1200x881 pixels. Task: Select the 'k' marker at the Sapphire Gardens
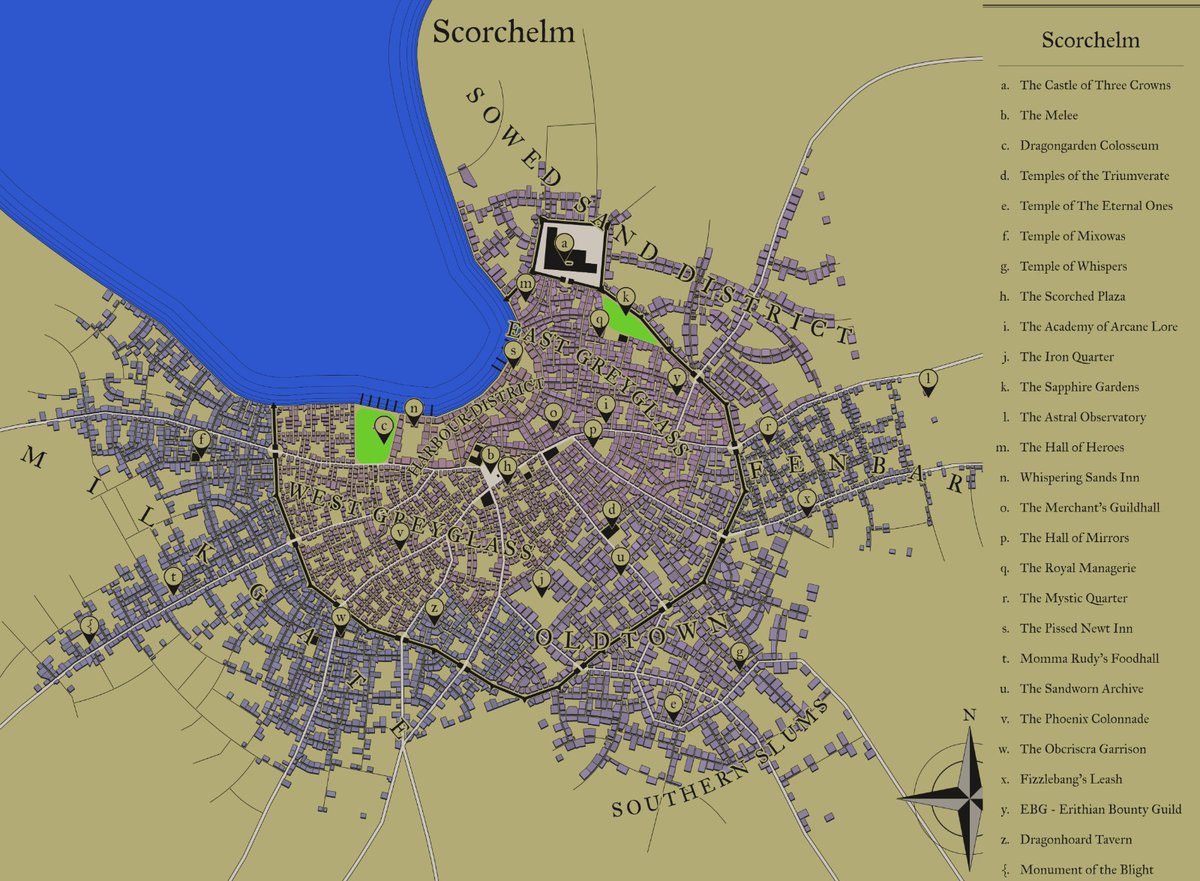(624, 295)
